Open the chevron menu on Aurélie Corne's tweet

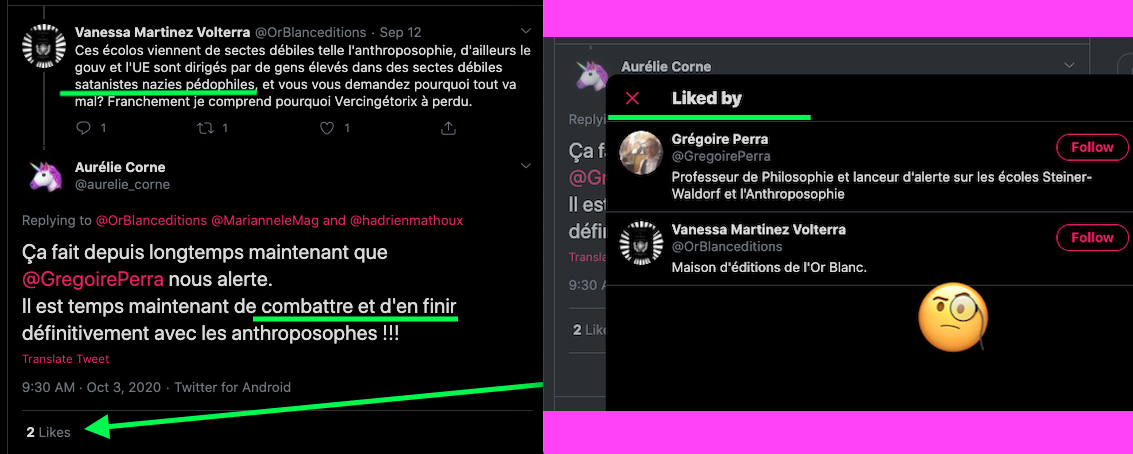[527, 166]
